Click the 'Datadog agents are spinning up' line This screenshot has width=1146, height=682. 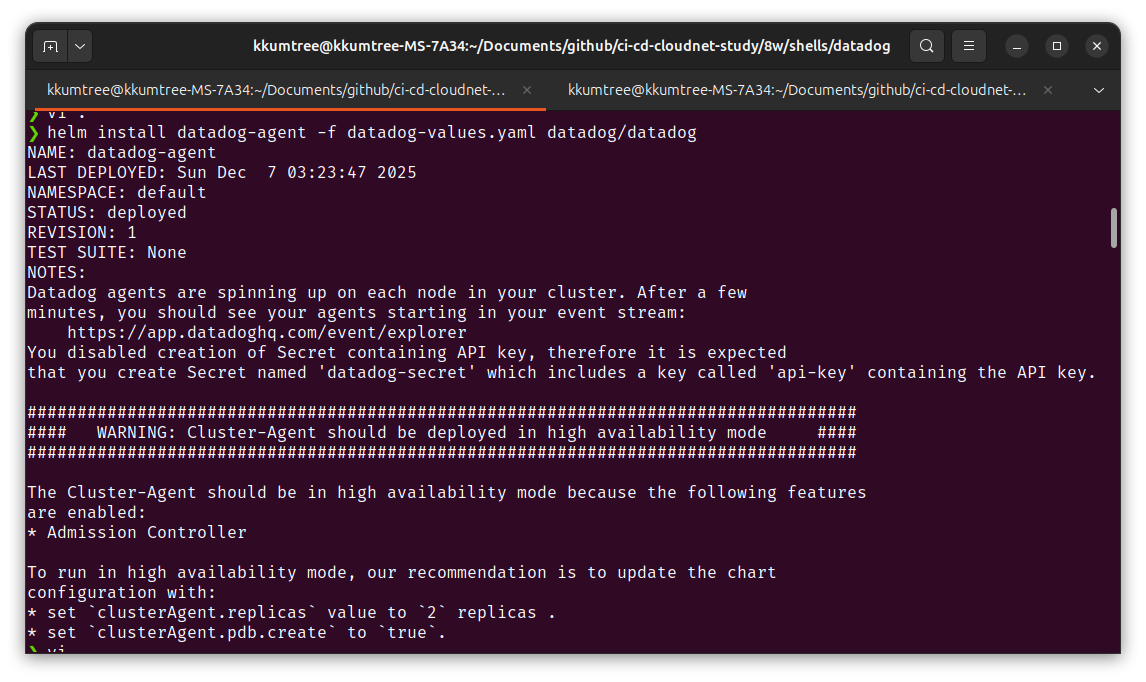point(387,292)
